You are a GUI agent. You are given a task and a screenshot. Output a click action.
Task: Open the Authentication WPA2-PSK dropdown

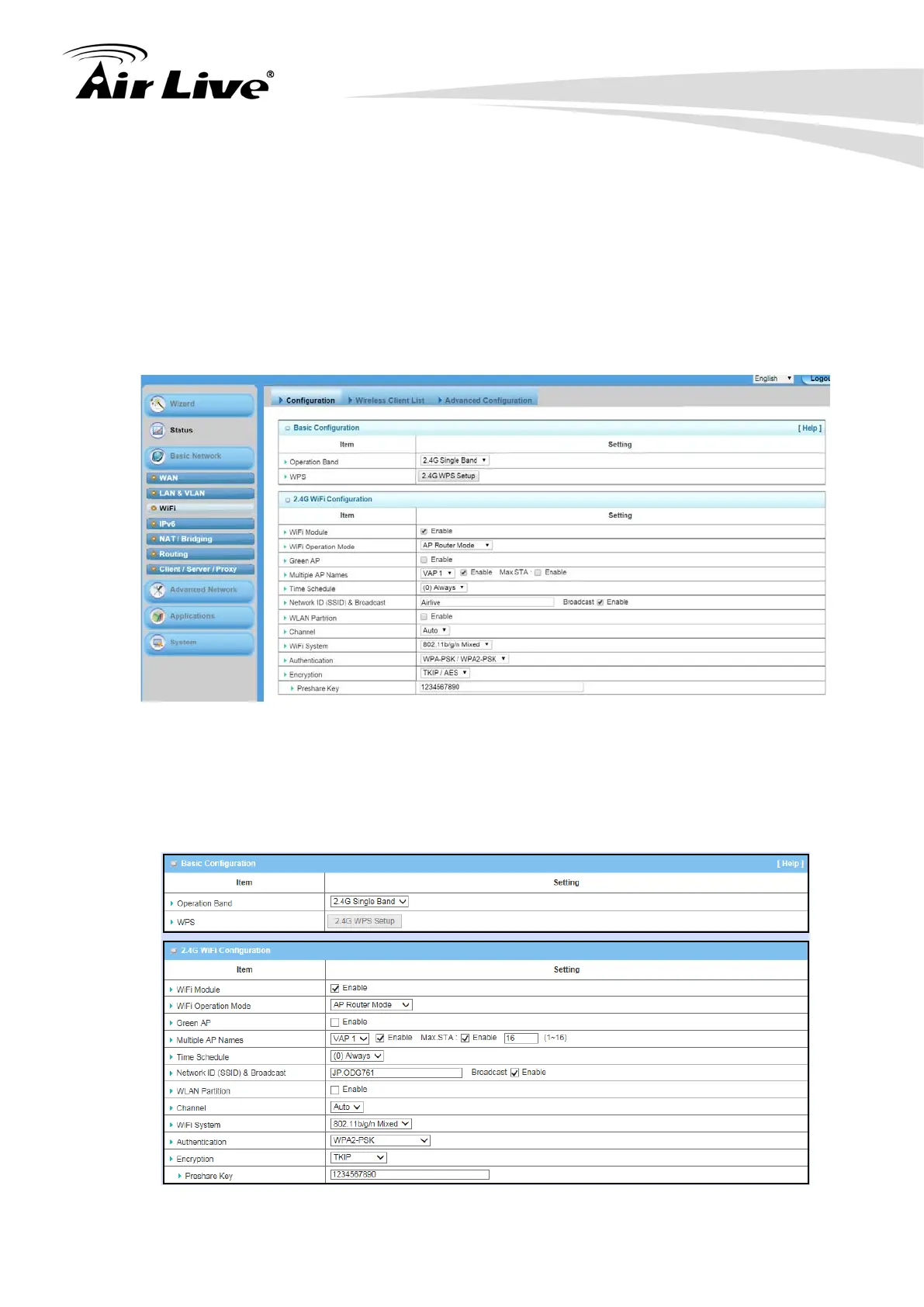pos(380,1141)
